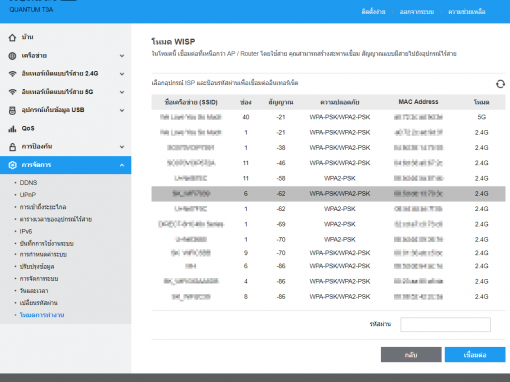The height and width of the screenshot is (382, 510).
Task: Click the Wi-Fi icon for wireless 2.4G
Action: 12,74
